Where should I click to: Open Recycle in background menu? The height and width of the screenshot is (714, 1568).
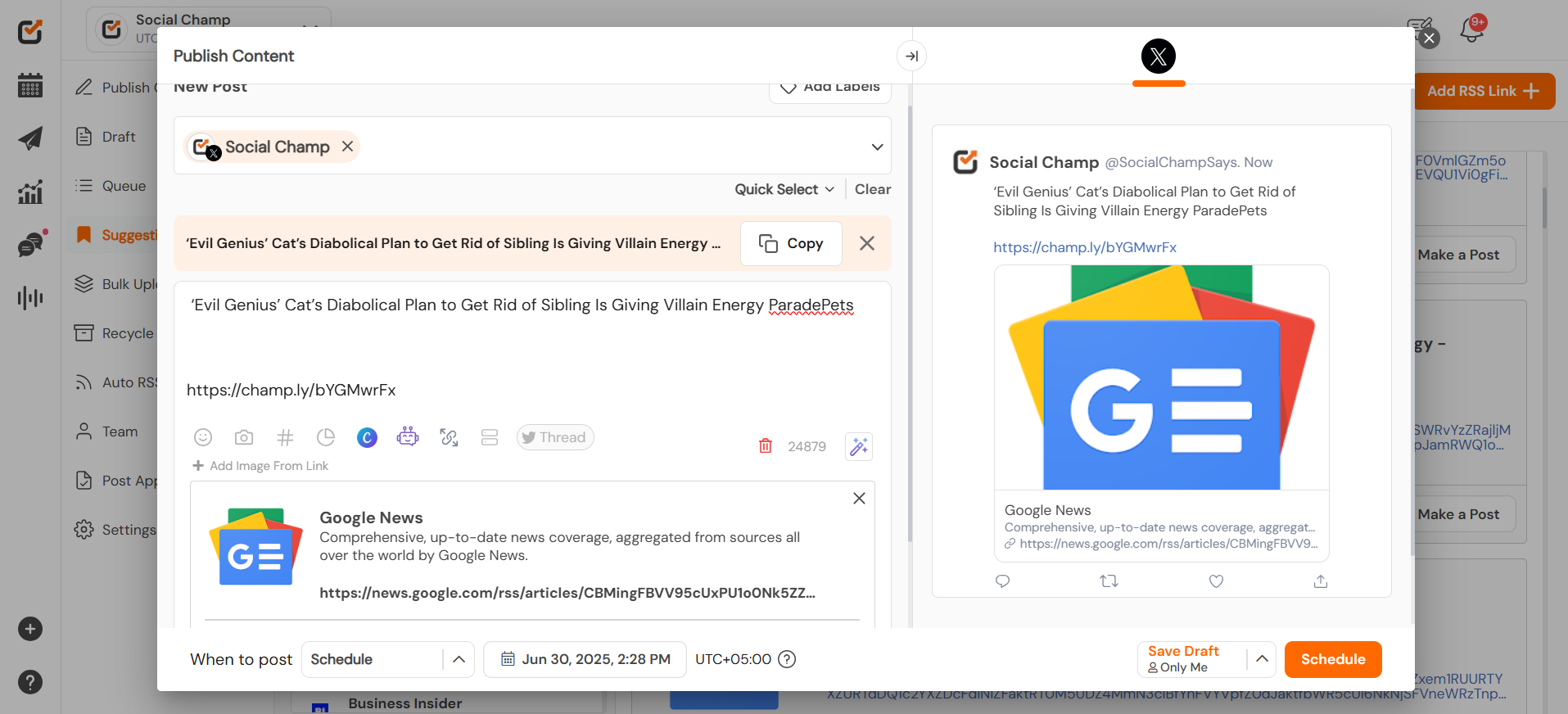115,333
